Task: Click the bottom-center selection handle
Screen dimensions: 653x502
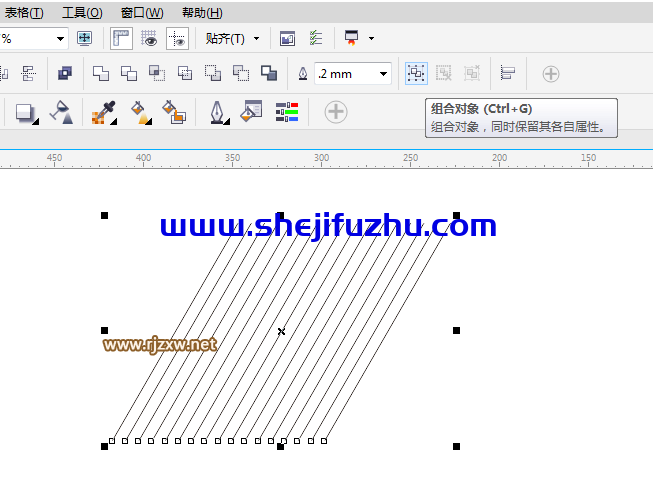Action: [x=280, y=446]
